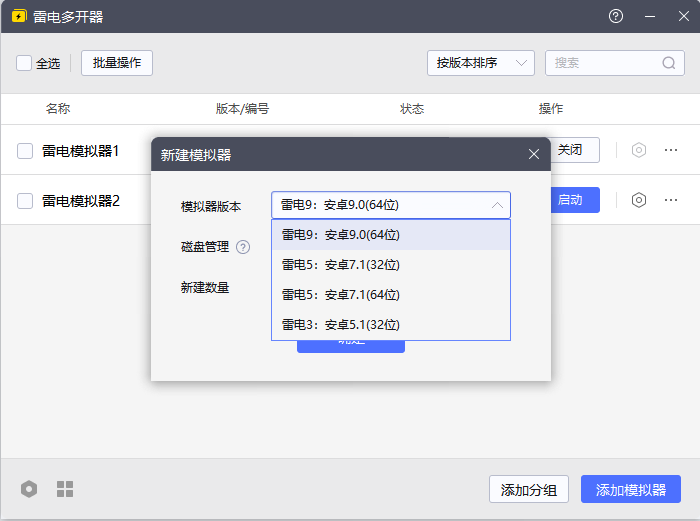Click the bottom-left hexagon settings icon

click(30, 489)
